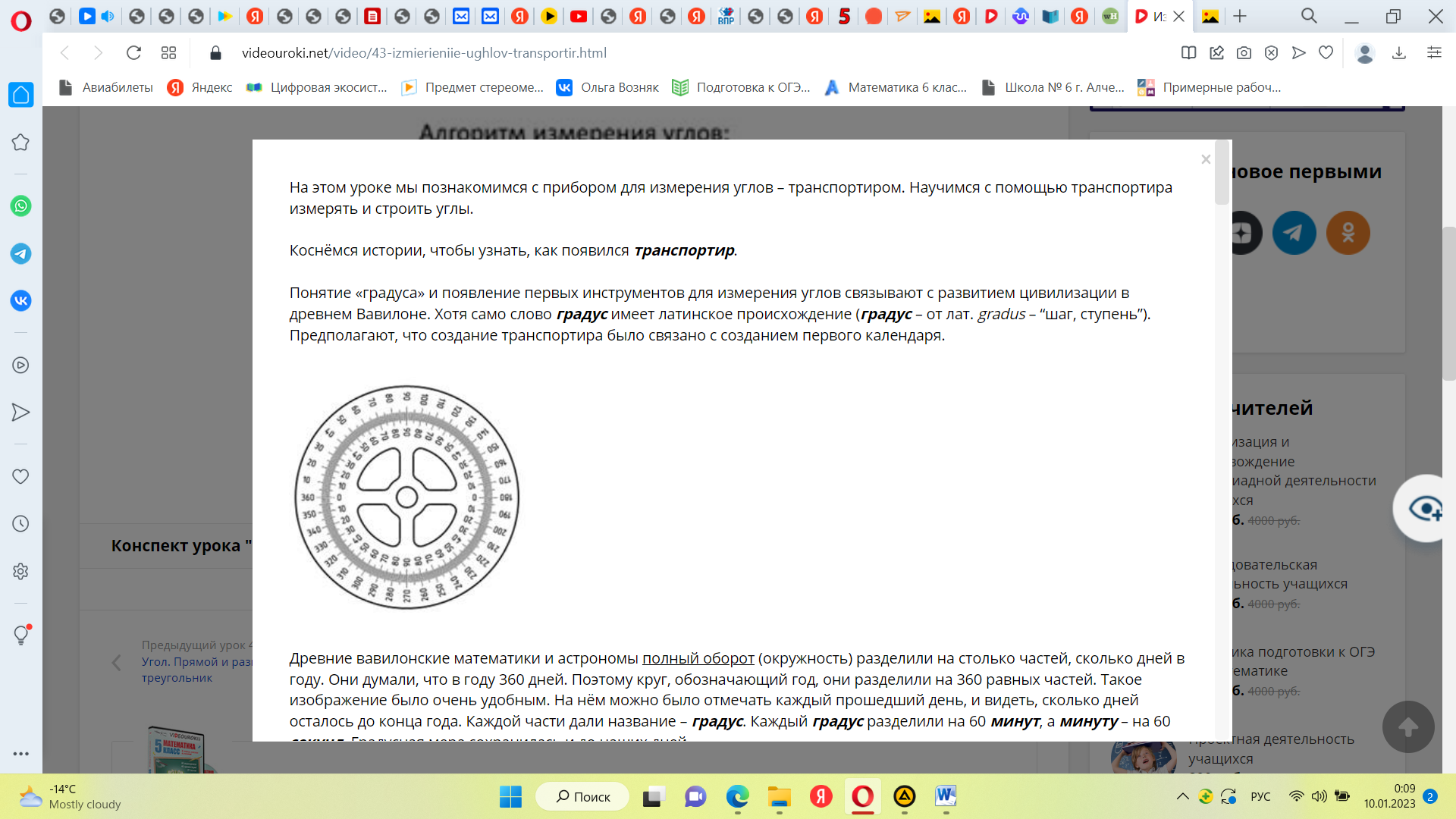Image resolution: width=1456 pixels, height=819 pixels.
Task: Open the Угол. Прямой lesson link
Action: [x=197, y=670]
